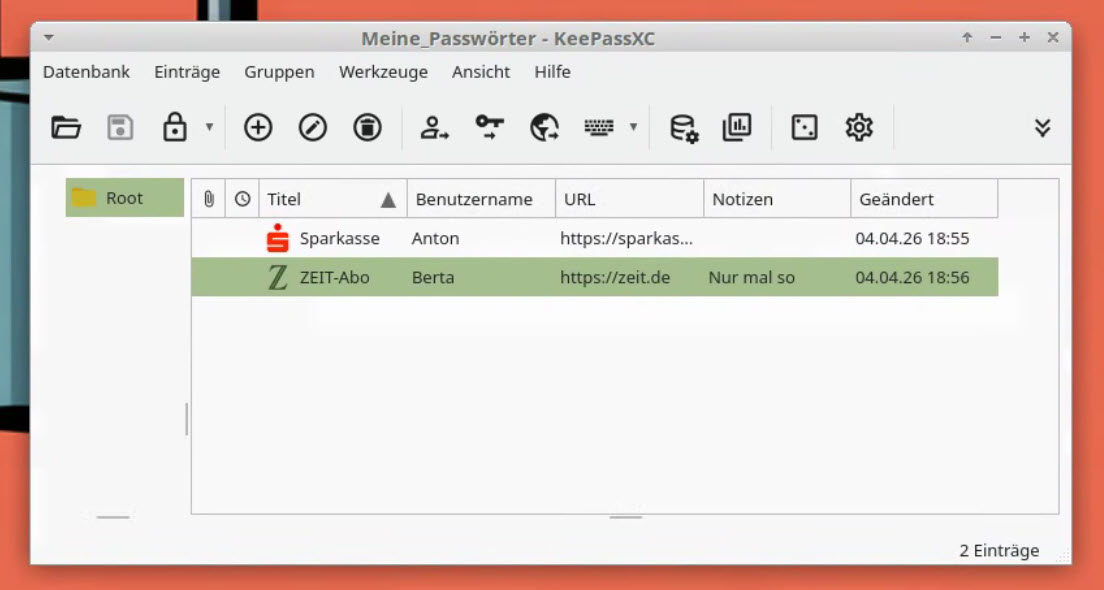Copy username to clipboard icon

point(435,128)
